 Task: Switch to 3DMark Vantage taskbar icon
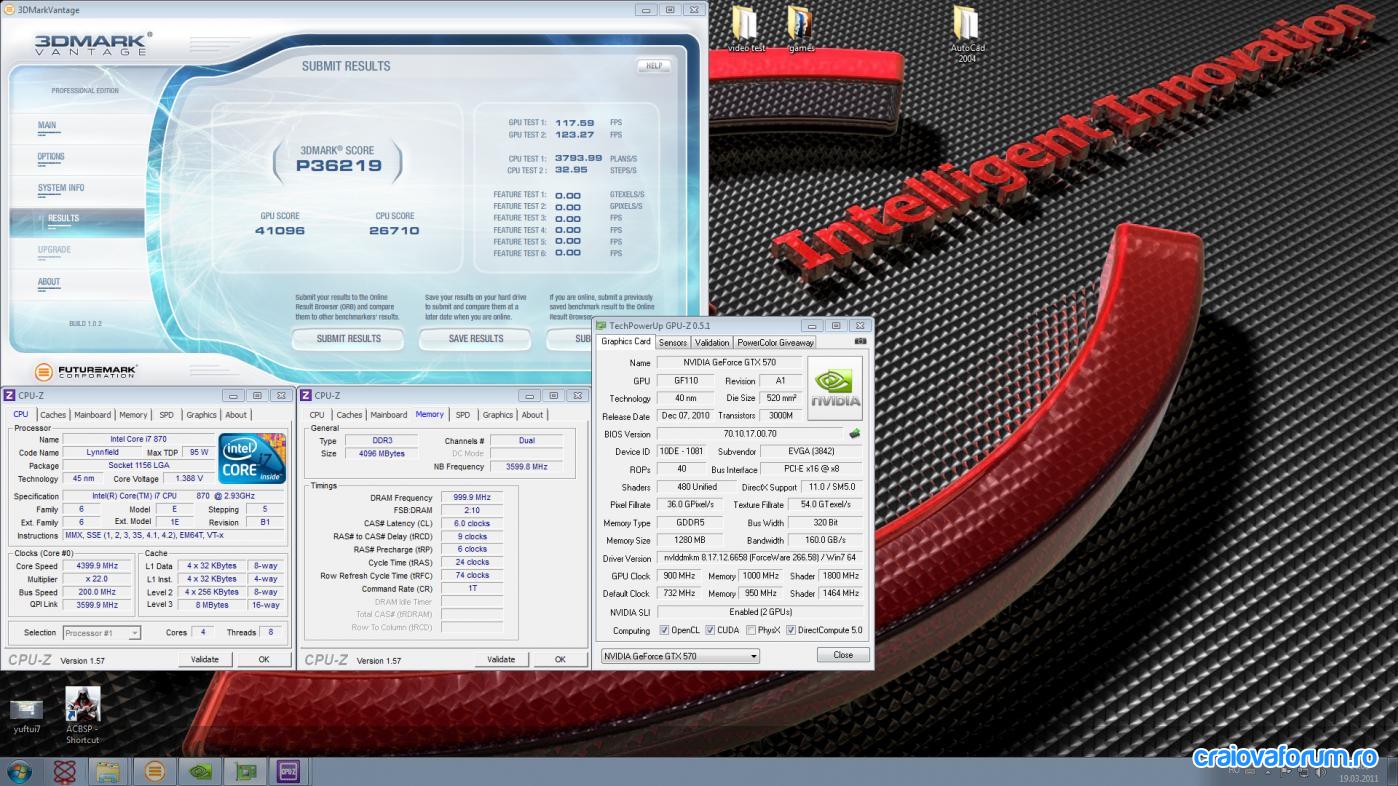[153, 771]
